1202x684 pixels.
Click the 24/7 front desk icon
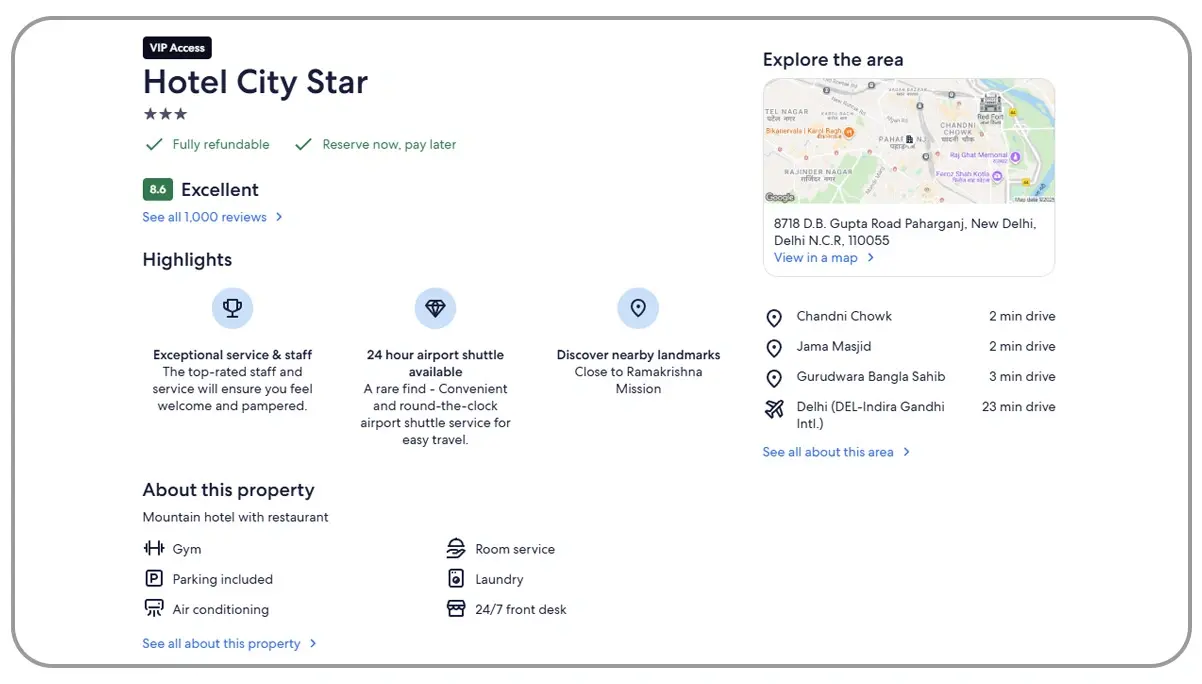click(x=456, y=609)
